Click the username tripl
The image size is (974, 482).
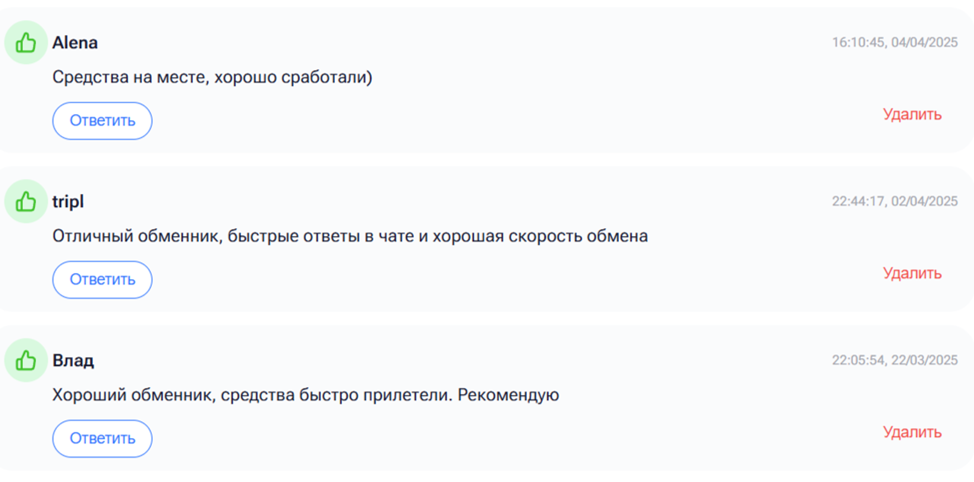coord(68,202)
